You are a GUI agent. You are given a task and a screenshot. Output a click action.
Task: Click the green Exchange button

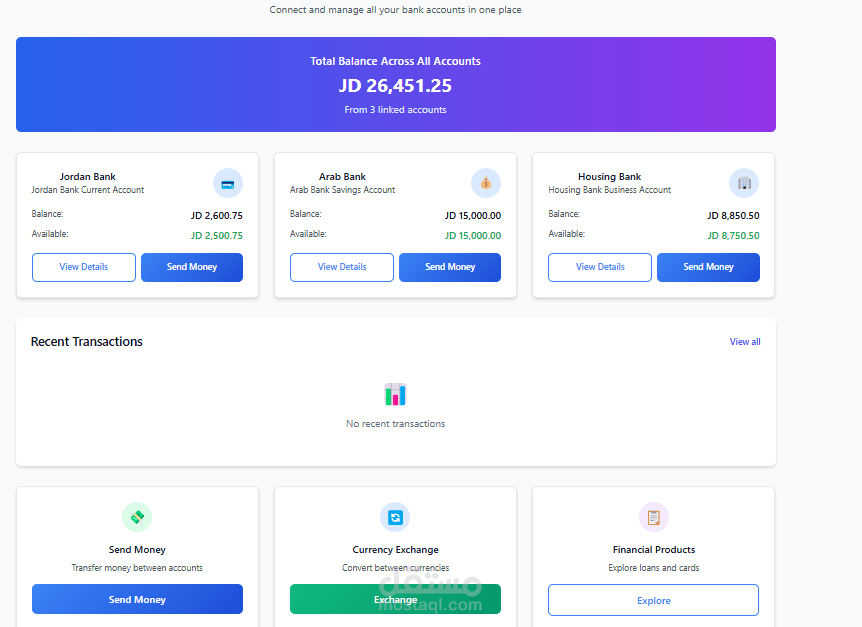click(395, 599)
